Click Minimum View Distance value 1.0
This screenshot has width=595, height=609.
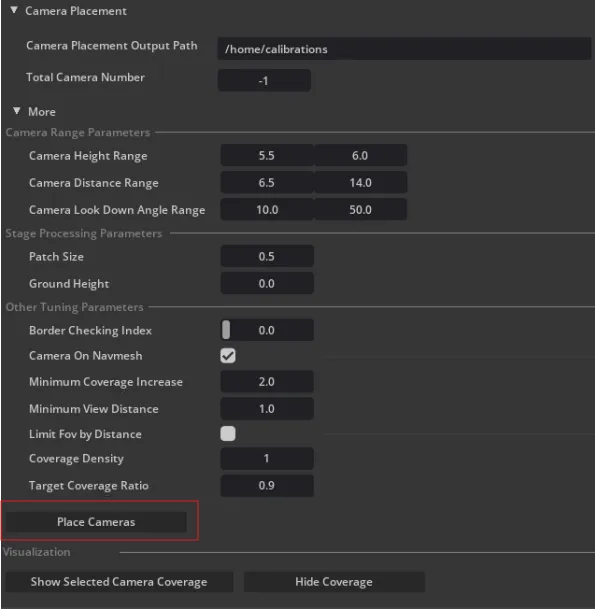tap(267, 409)
